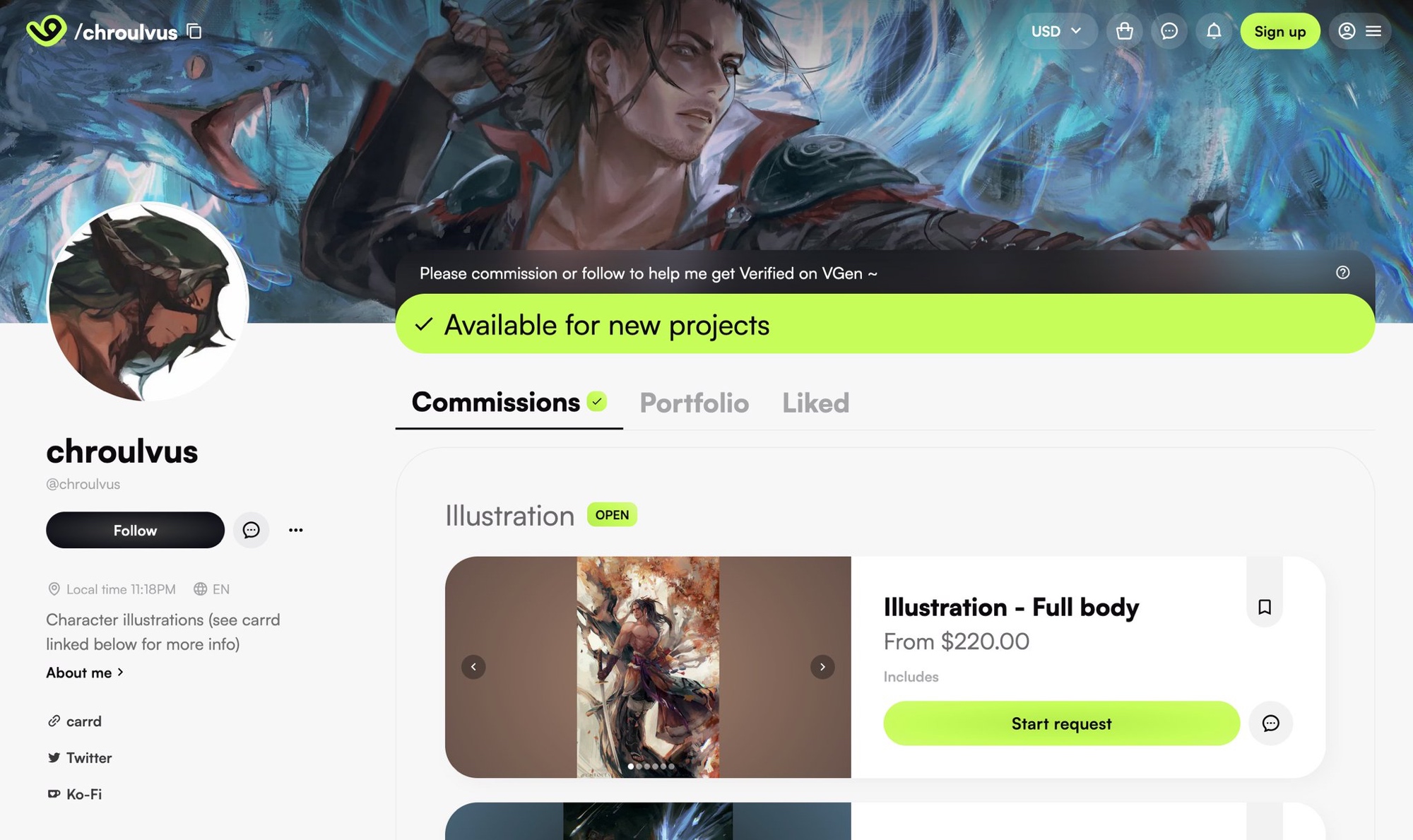The height and width of the screenshot is (840, 1413).
Task: Open the three-dot more options menu
Action: 295,530
